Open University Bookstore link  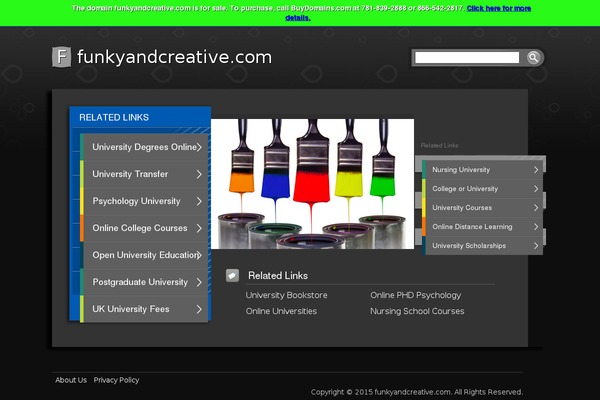coord(287,295)
